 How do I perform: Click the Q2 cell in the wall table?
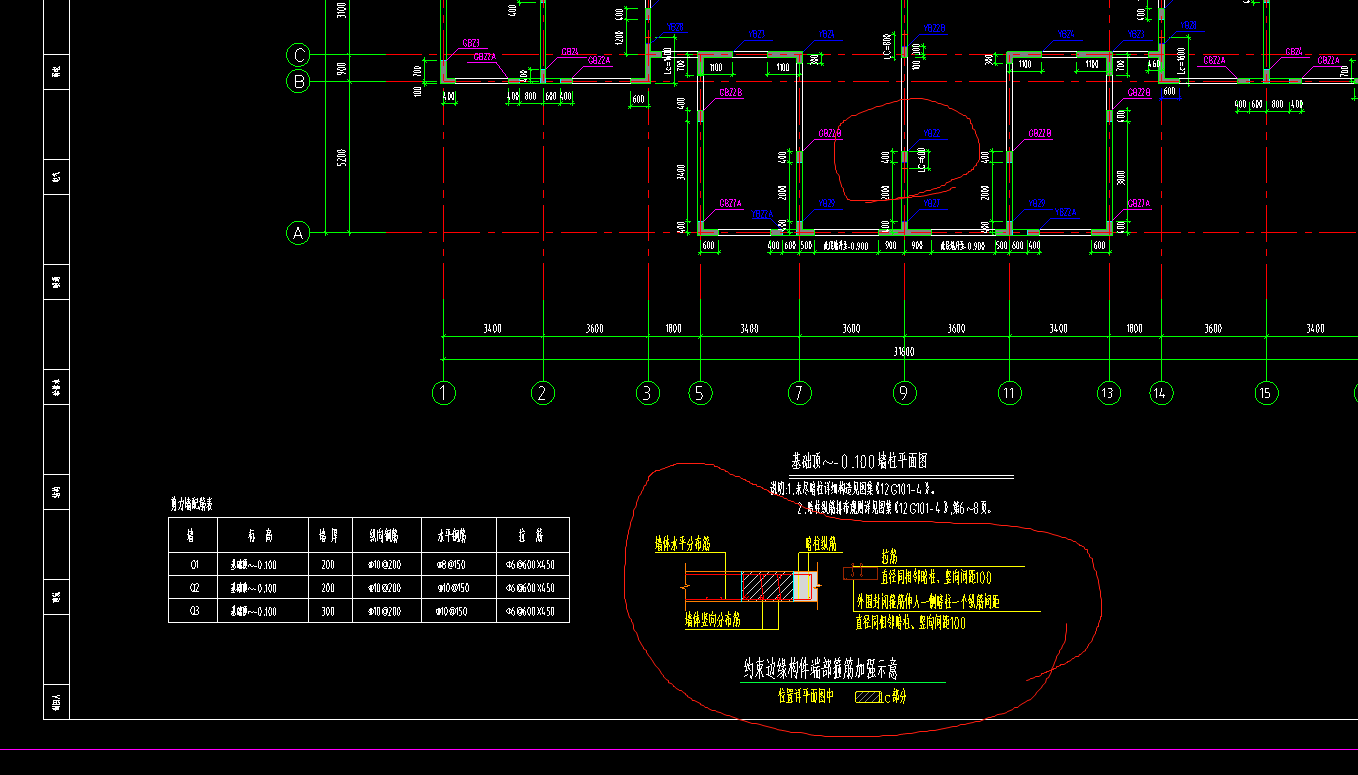(x=193, y=588)
